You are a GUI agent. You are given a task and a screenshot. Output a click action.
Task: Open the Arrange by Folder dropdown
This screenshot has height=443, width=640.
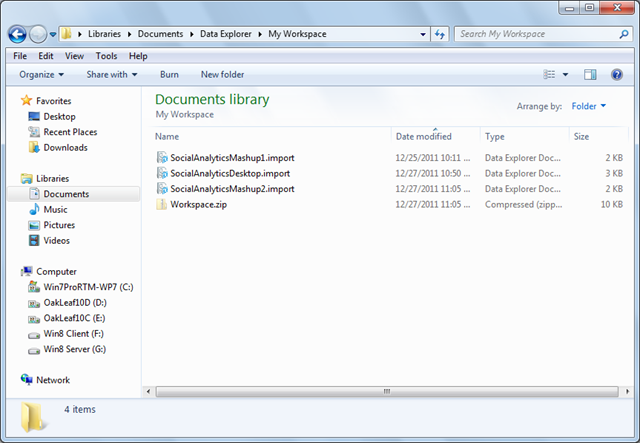click(x=589, y=106)
